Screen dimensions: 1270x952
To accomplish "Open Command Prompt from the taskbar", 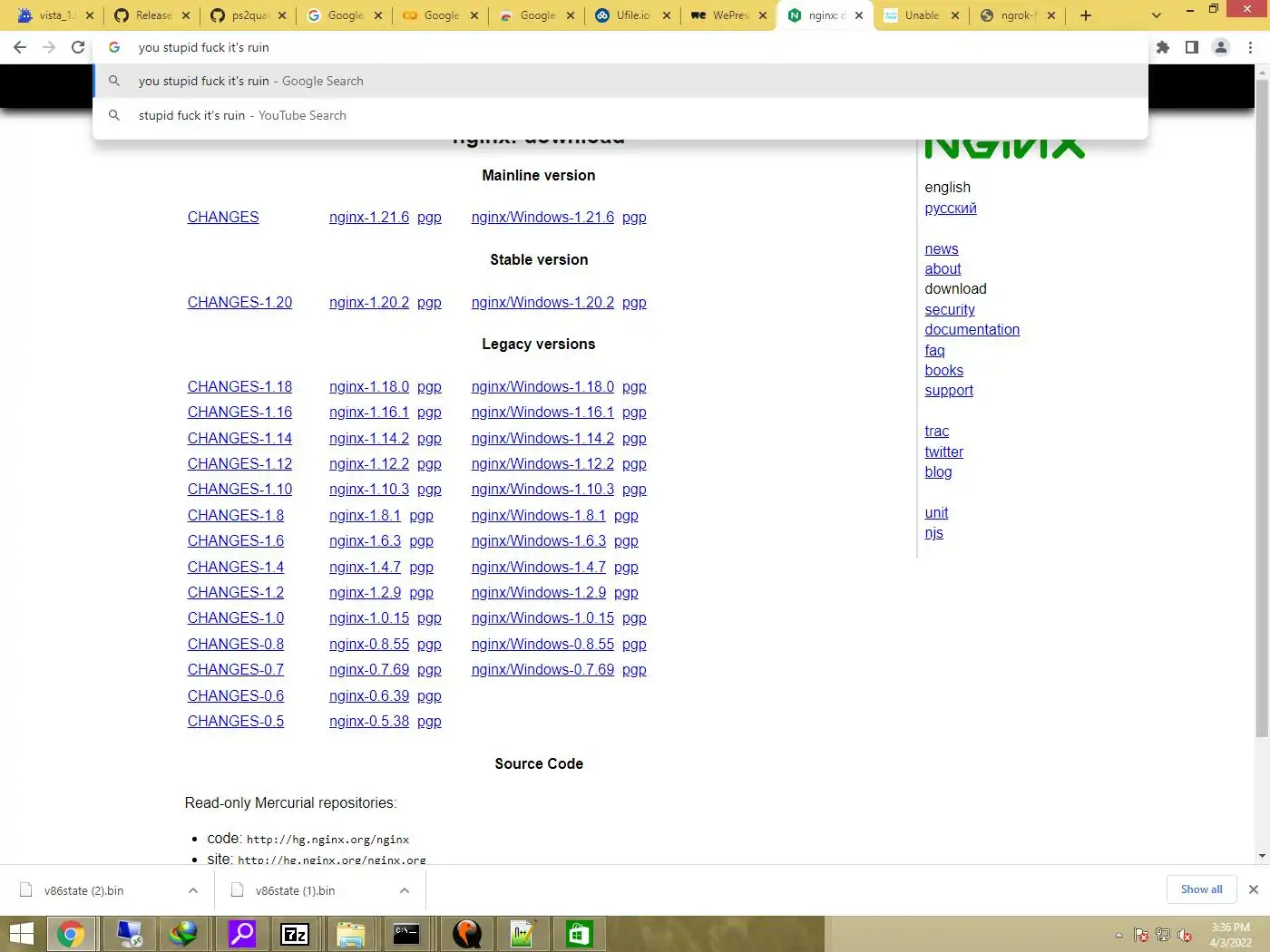I will click(x=406, y=934).
